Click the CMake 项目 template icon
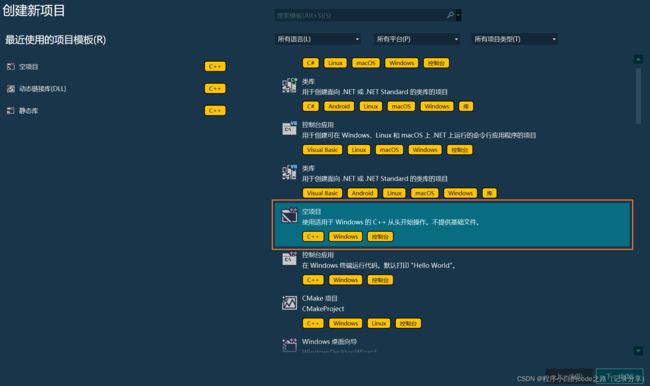Viewport: 650px width, 386px height. pos(289,302)
